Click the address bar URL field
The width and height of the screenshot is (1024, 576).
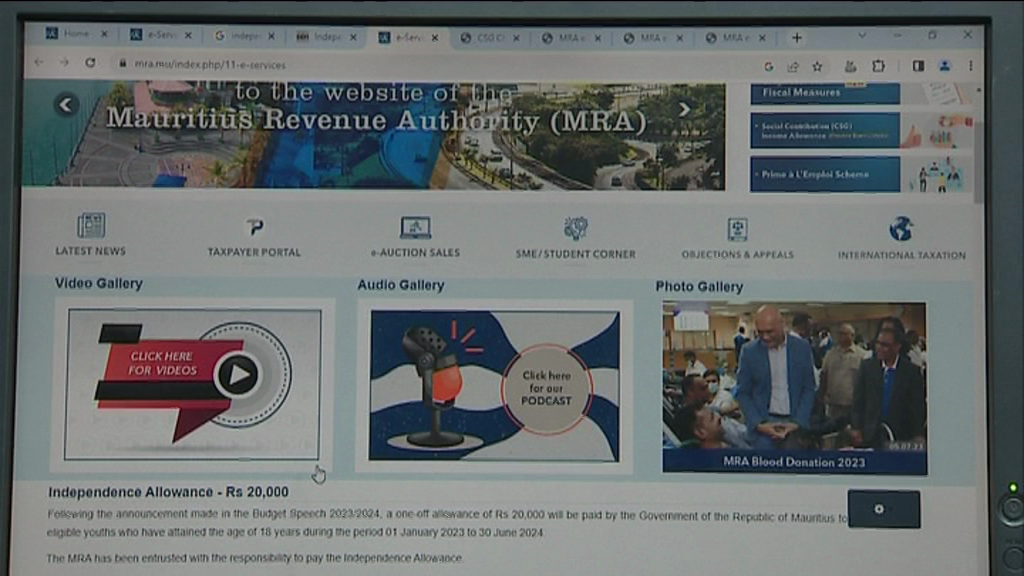coord(431,65)
